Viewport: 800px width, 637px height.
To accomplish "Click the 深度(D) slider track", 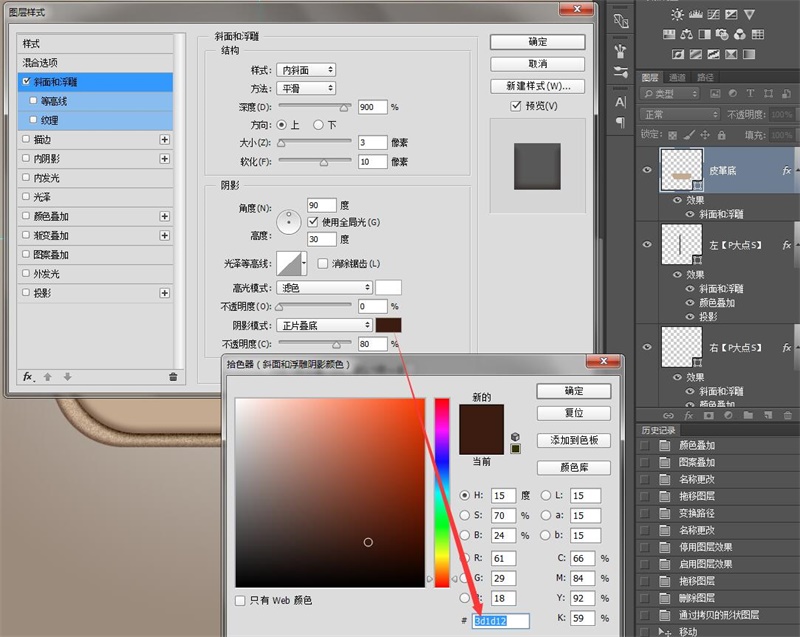I will tap(315, 106).
